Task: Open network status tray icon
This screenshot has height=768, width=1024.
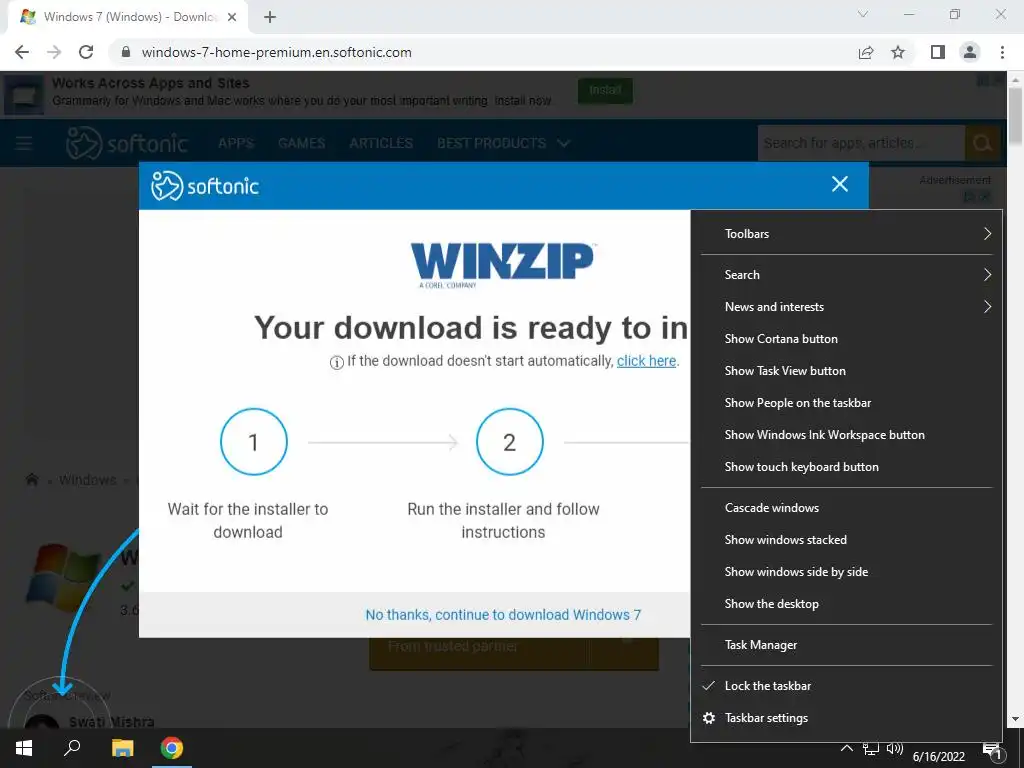Action: [x=871, y=749]
